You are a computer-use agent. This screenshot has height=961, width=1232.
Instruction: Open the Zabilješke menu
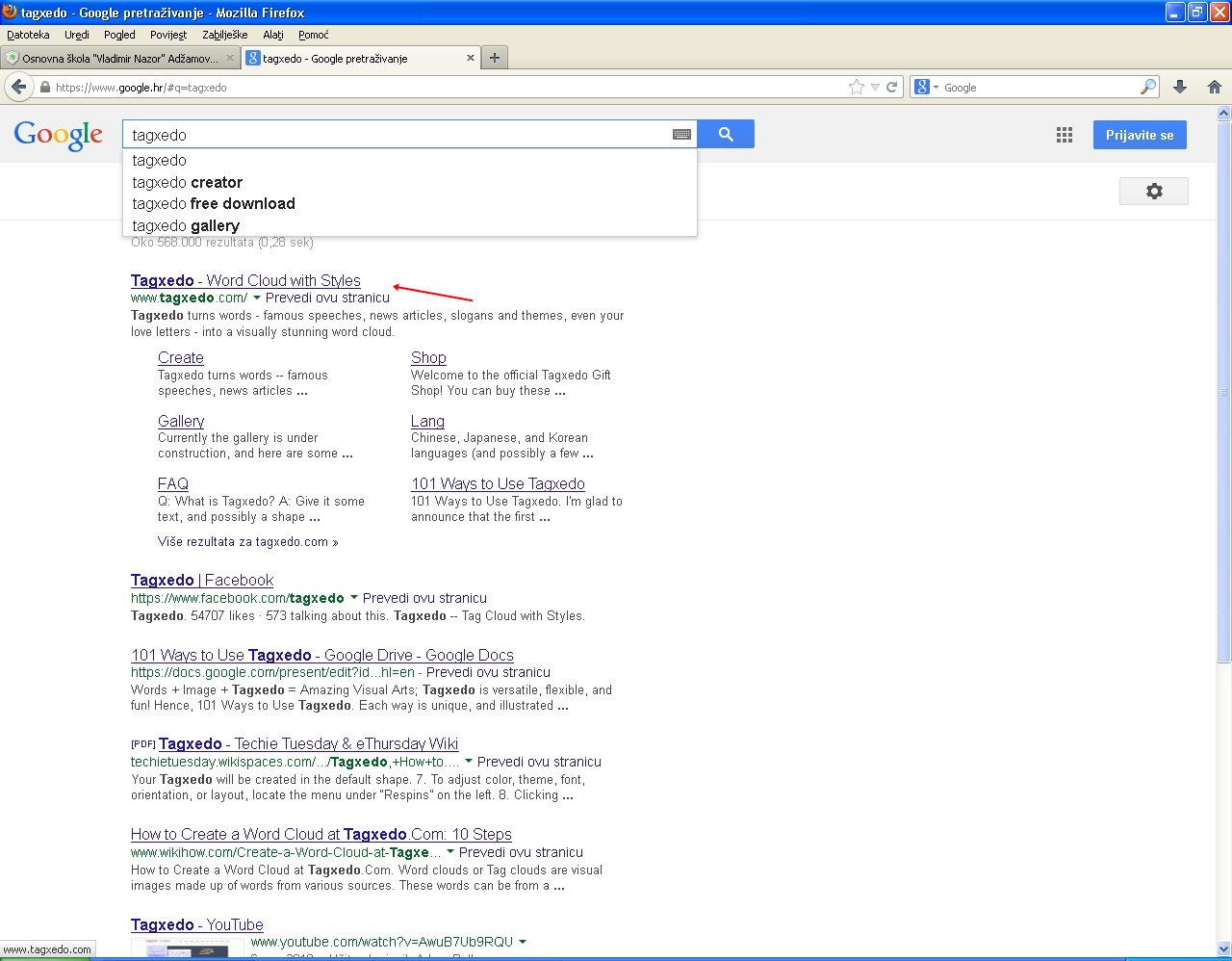225,35
